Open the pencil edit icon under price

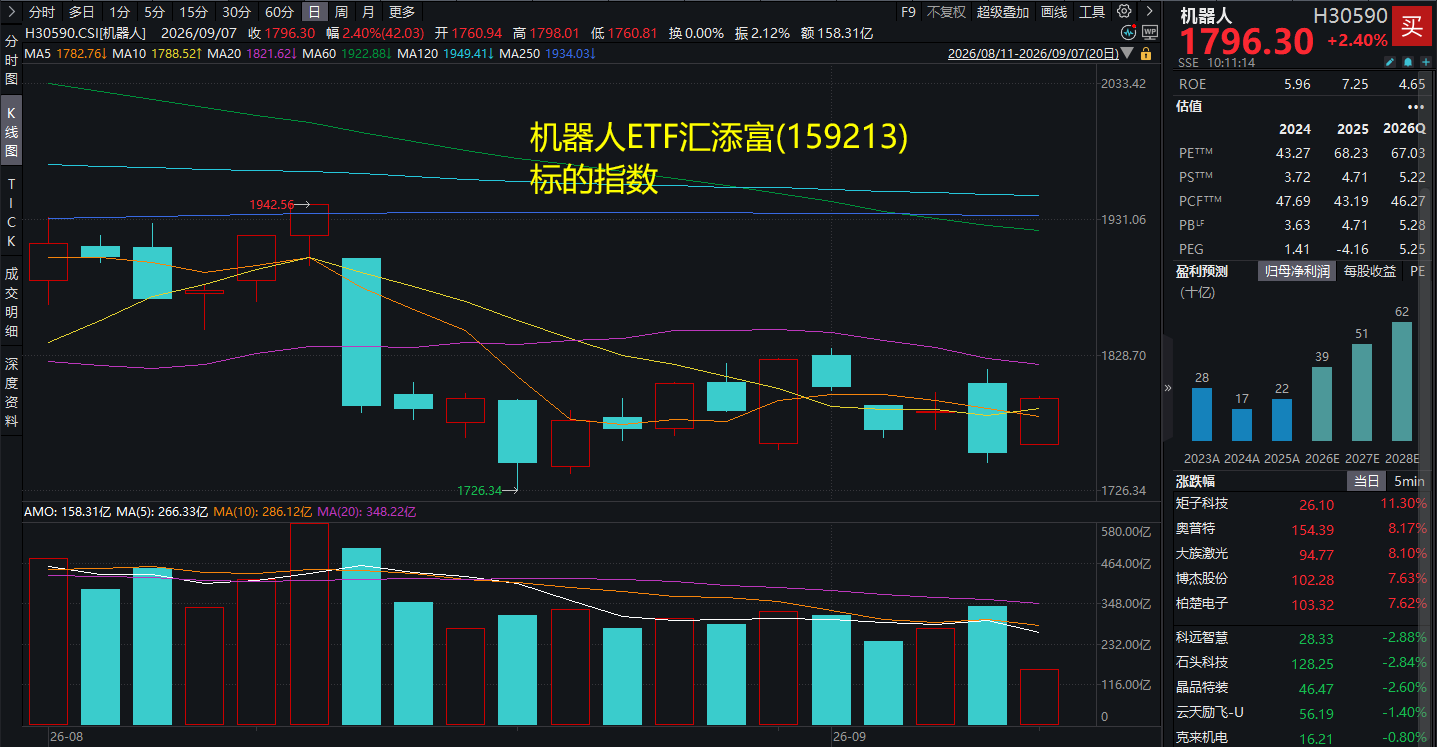point(1390,62)
